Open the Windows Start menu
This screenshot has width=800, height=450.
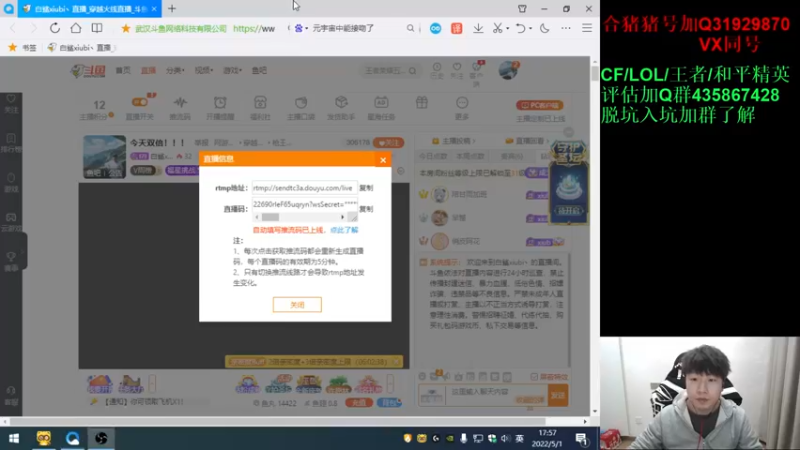point(14,438)
